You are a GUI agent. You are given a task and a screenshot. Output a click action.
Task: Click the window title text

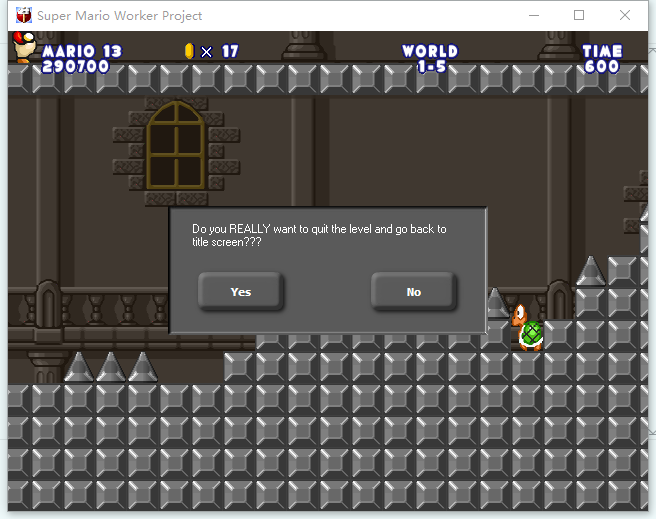click(119, 16)
